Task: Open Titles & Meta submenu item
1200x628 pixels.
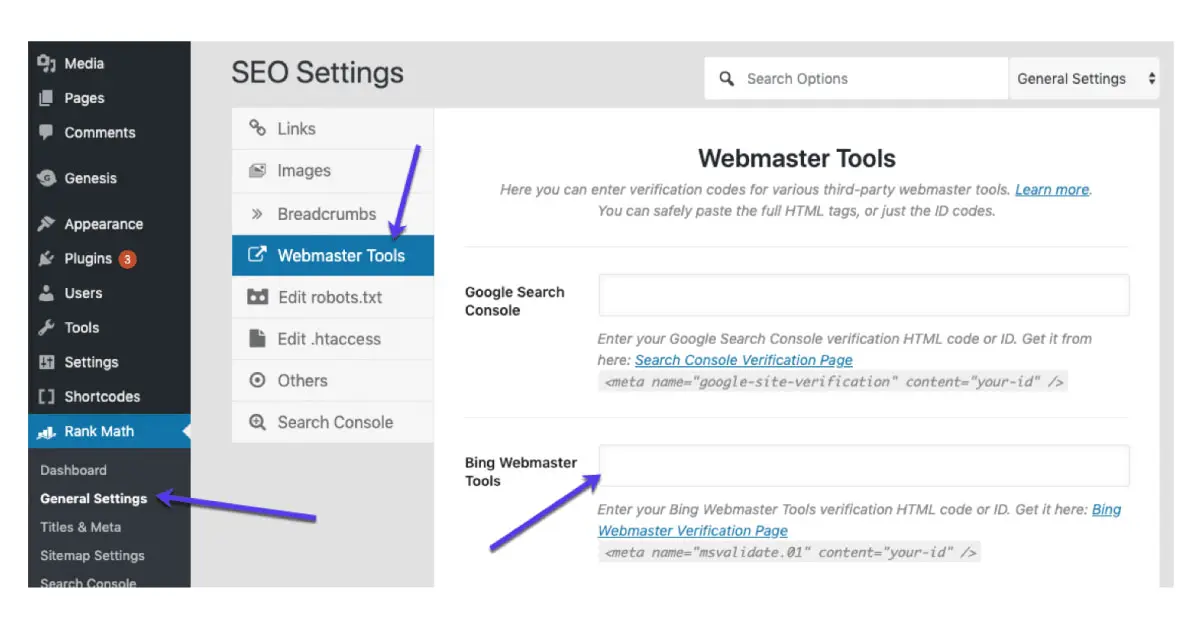Action: (80, 527)
